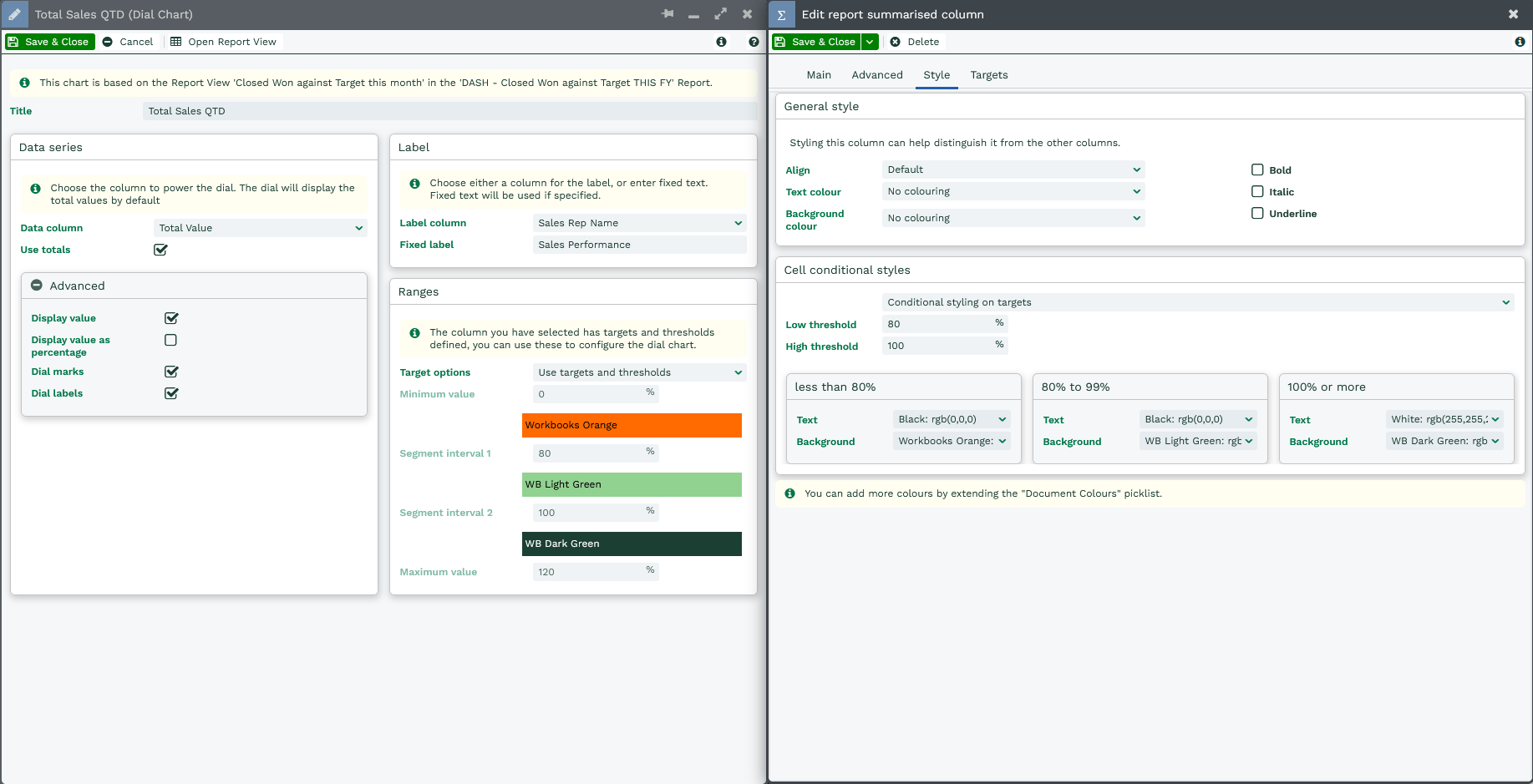Enable the Bold checkbox

click(x=1257, y=169)
